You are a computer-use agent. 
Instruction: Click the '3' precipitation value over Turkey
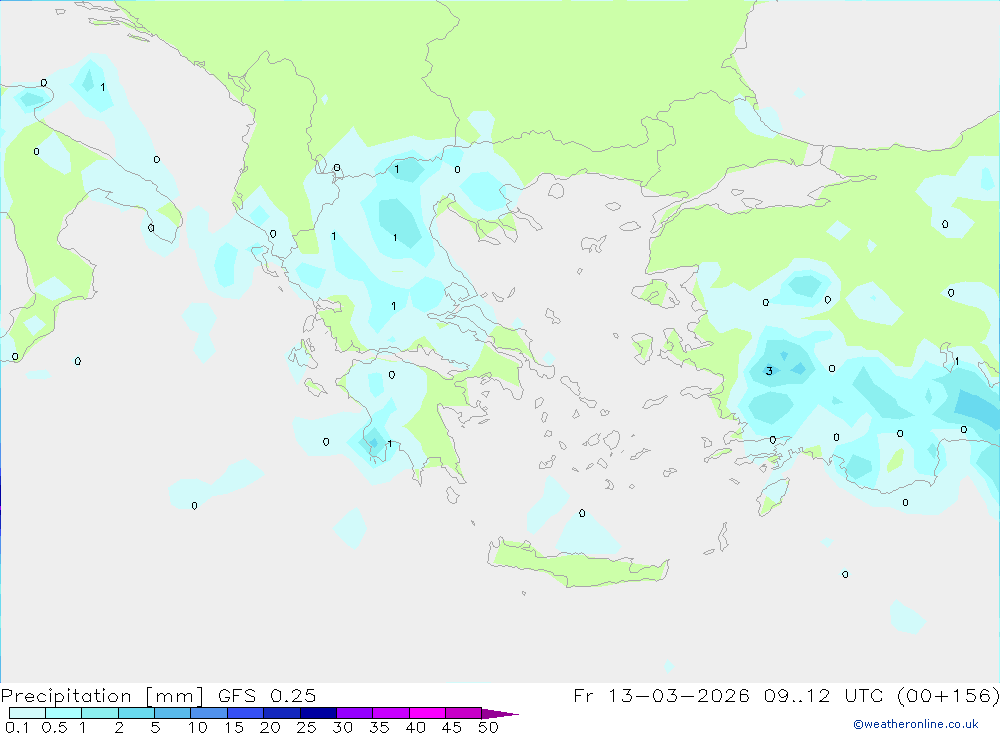[x=769, y=371]
